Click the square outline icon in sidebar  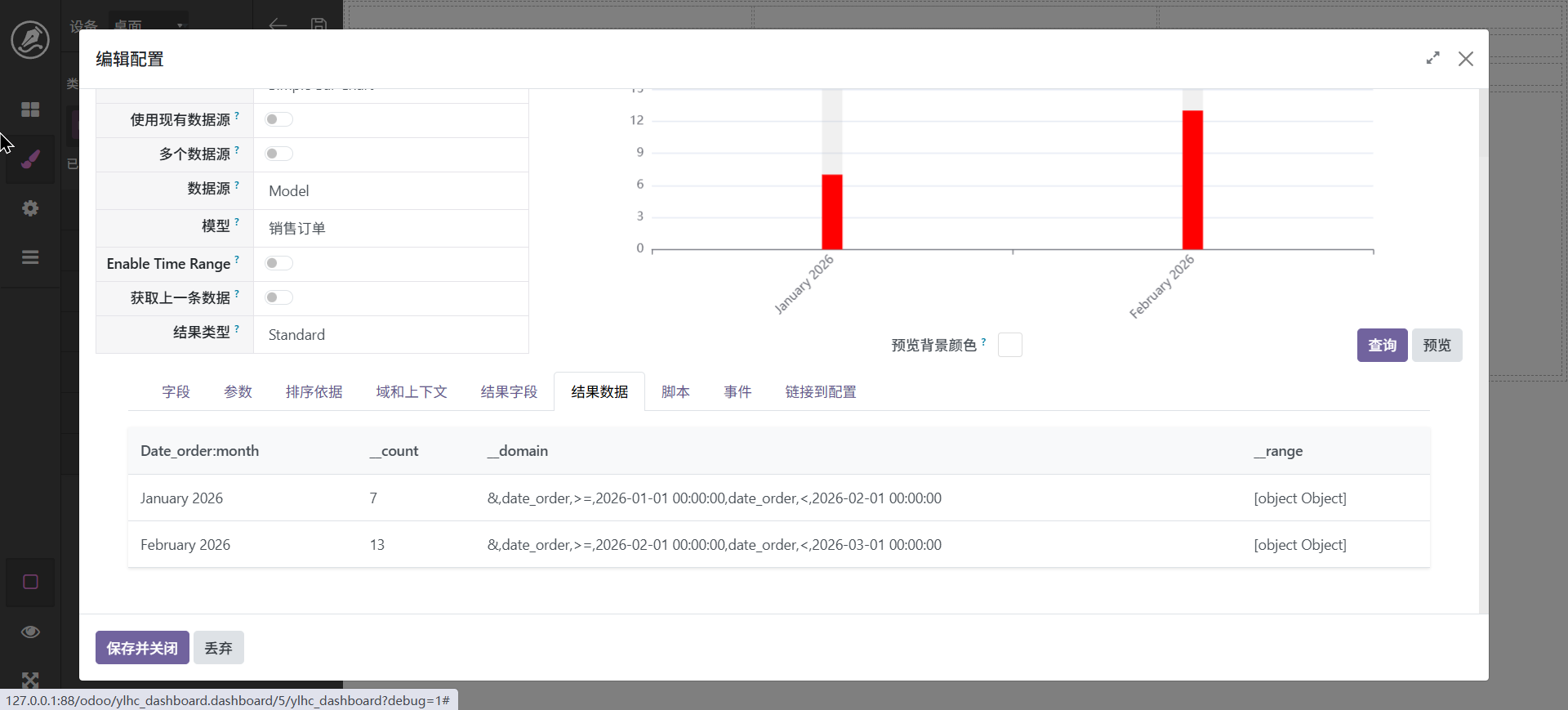click(30, 582)
